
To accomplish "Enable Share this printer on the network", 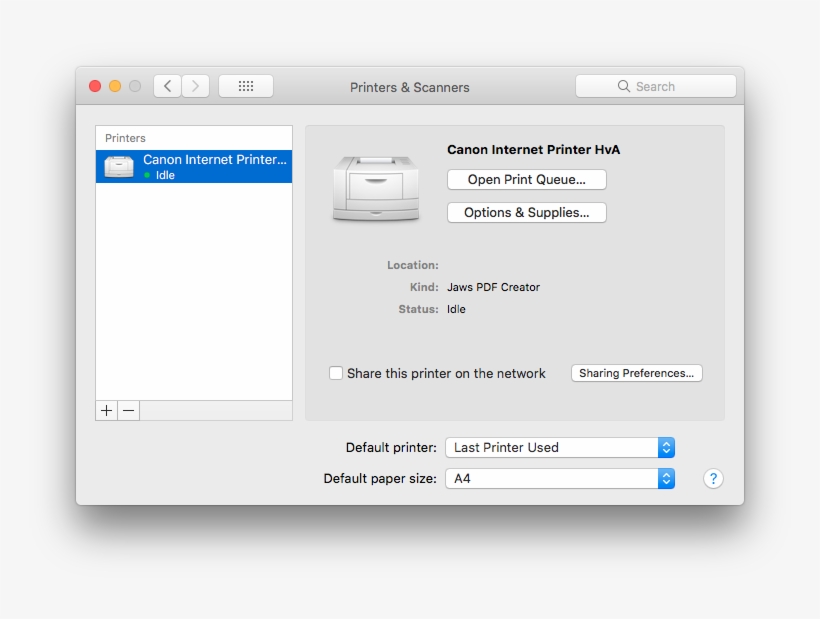I will 336,373.
